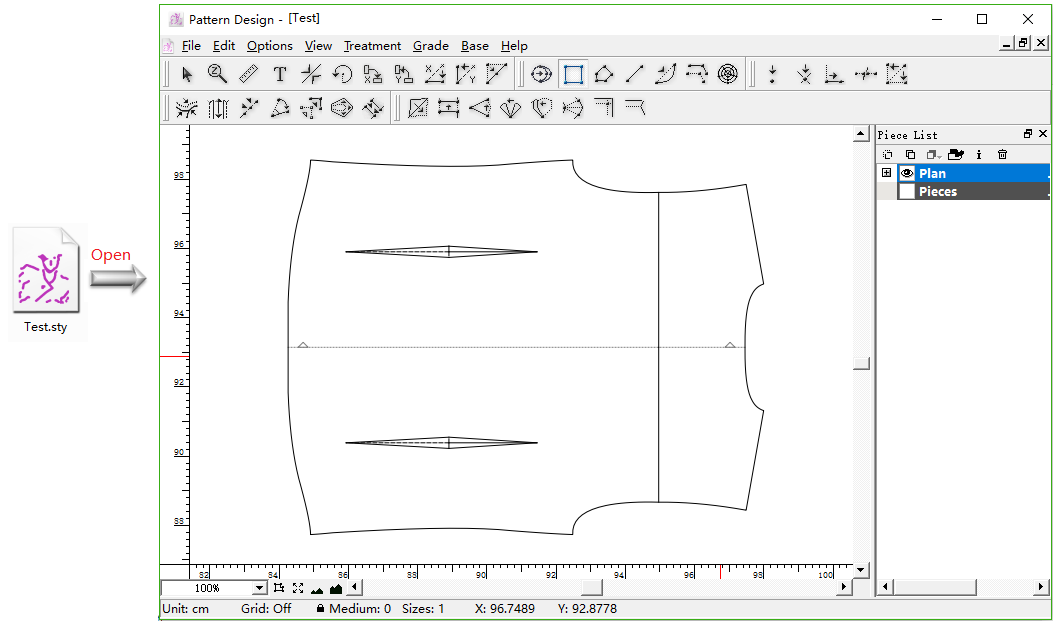Click the trash icon in Piece List
The image size is (1057, 628).
pos(1002,154)
